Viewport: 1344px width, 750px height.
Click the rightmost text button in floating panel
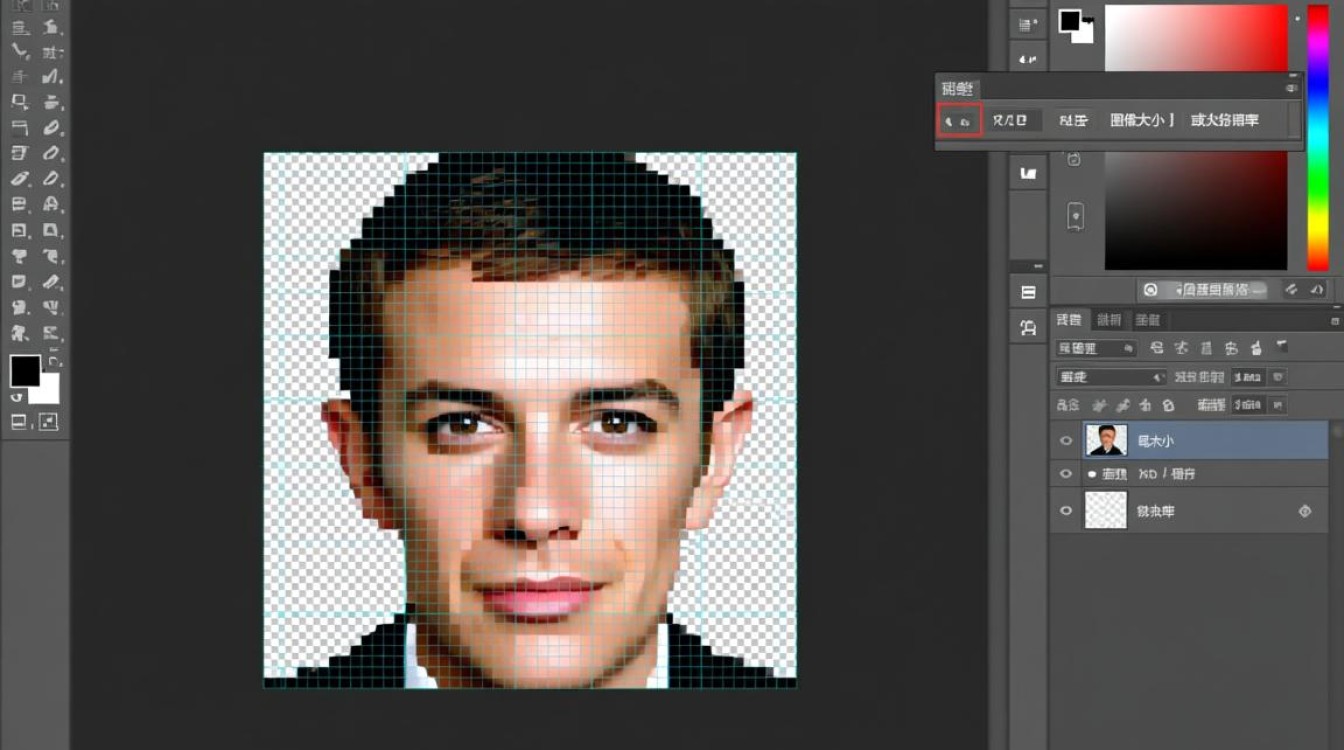click(1224, 120)
